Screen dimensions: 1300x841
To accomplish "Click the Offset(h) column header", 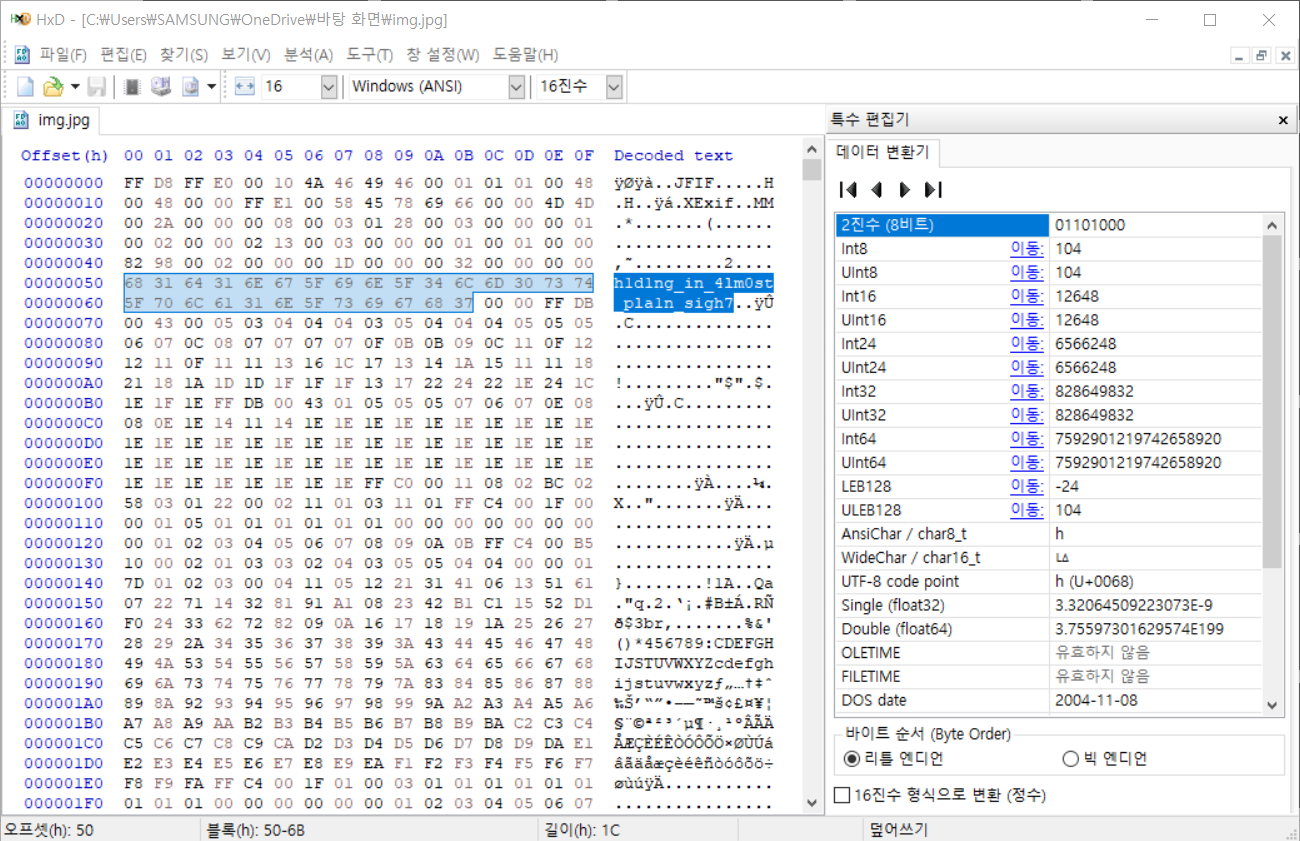I will 65,156.
